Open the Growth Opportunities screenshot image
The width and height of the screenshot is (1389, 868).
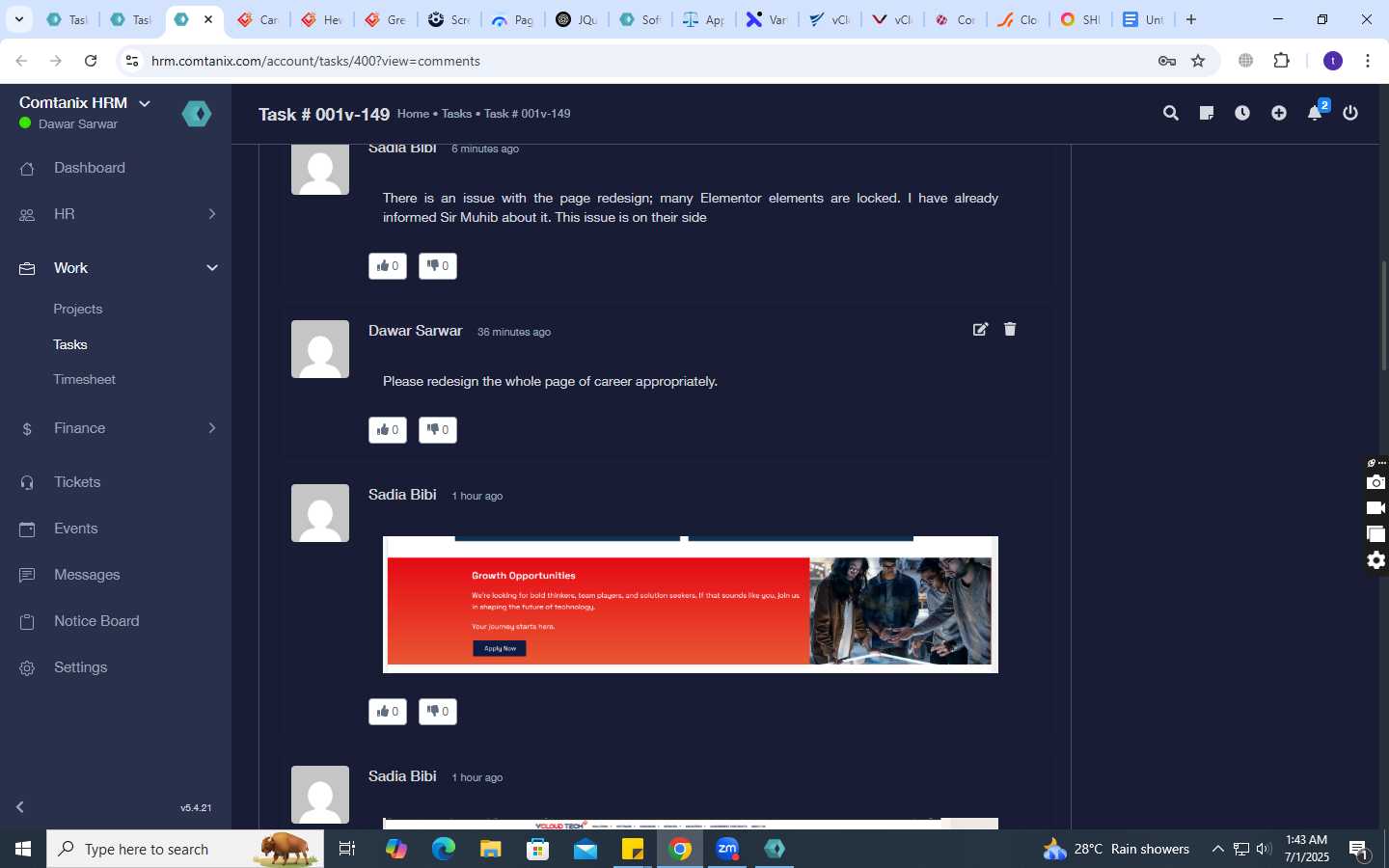[691, 605]
